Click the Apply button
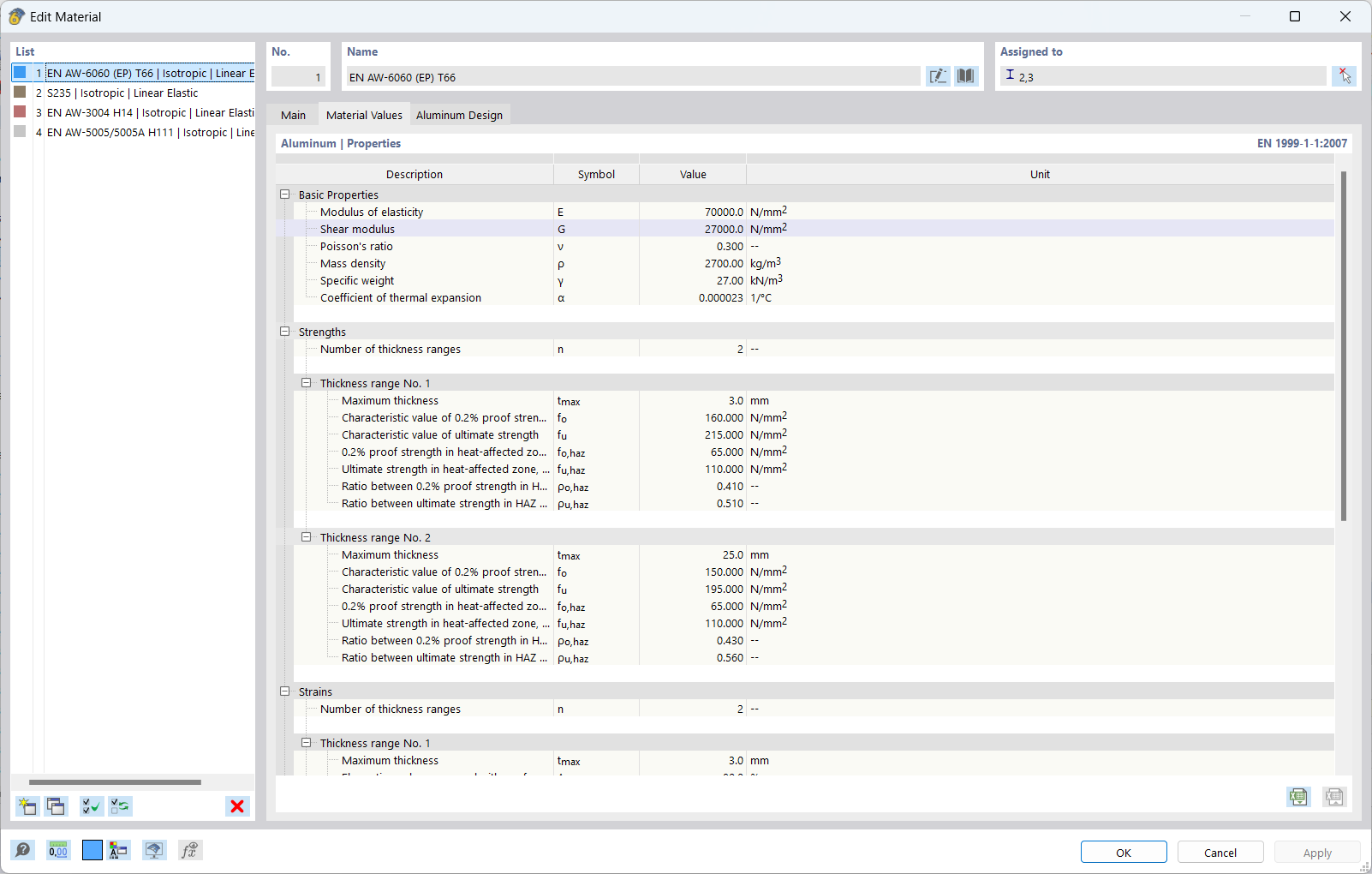The height and width of the screenshot is (874, 1372). tap(1317, 853)
